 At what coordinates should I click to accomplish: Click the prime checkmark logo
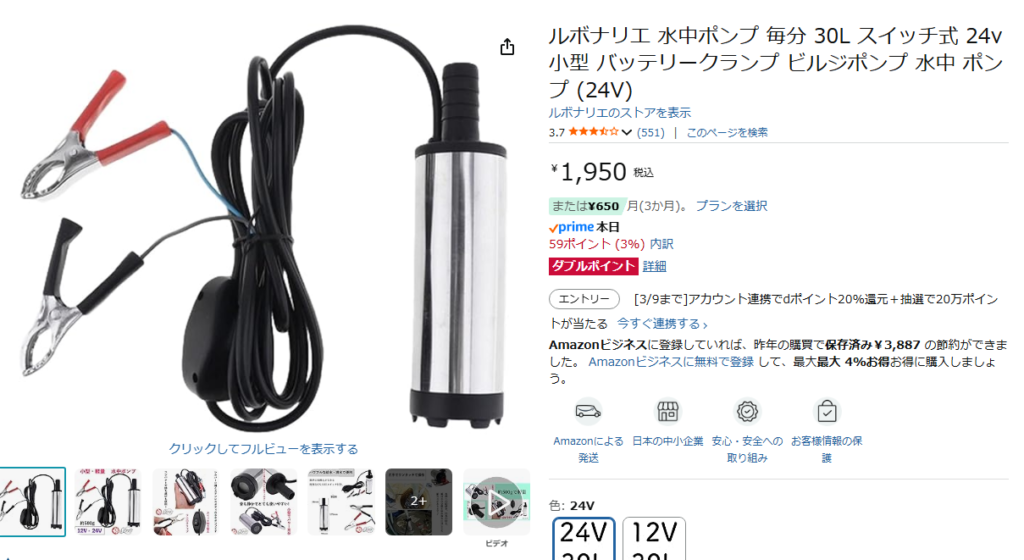tap(571, 227)
